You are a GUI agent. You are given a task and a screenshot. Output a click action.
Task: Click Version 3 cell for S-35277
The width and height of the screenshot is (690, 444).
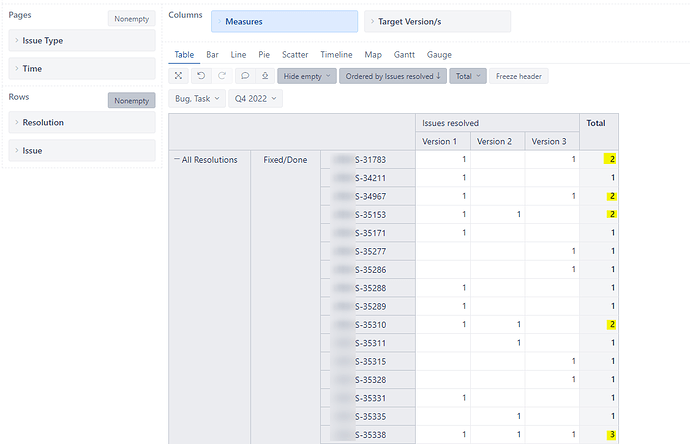click(552, 251)
